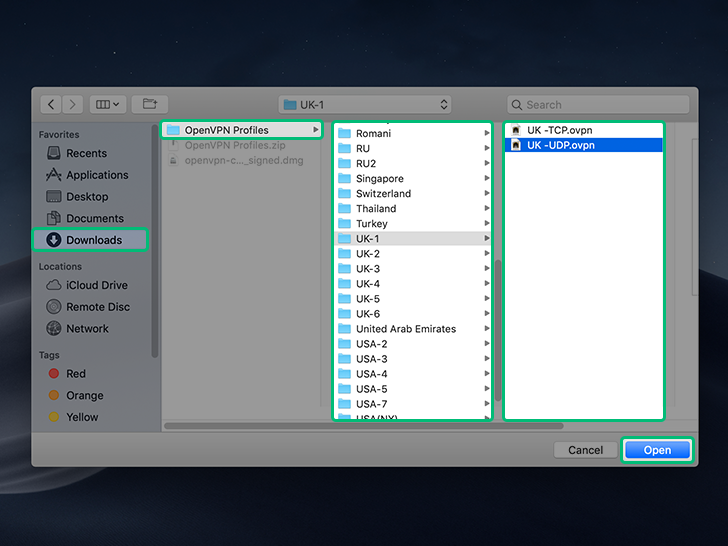Screen dimensions: 728x546
Task: Open Recents in Favorites sidebar
Action: (86, 153)
